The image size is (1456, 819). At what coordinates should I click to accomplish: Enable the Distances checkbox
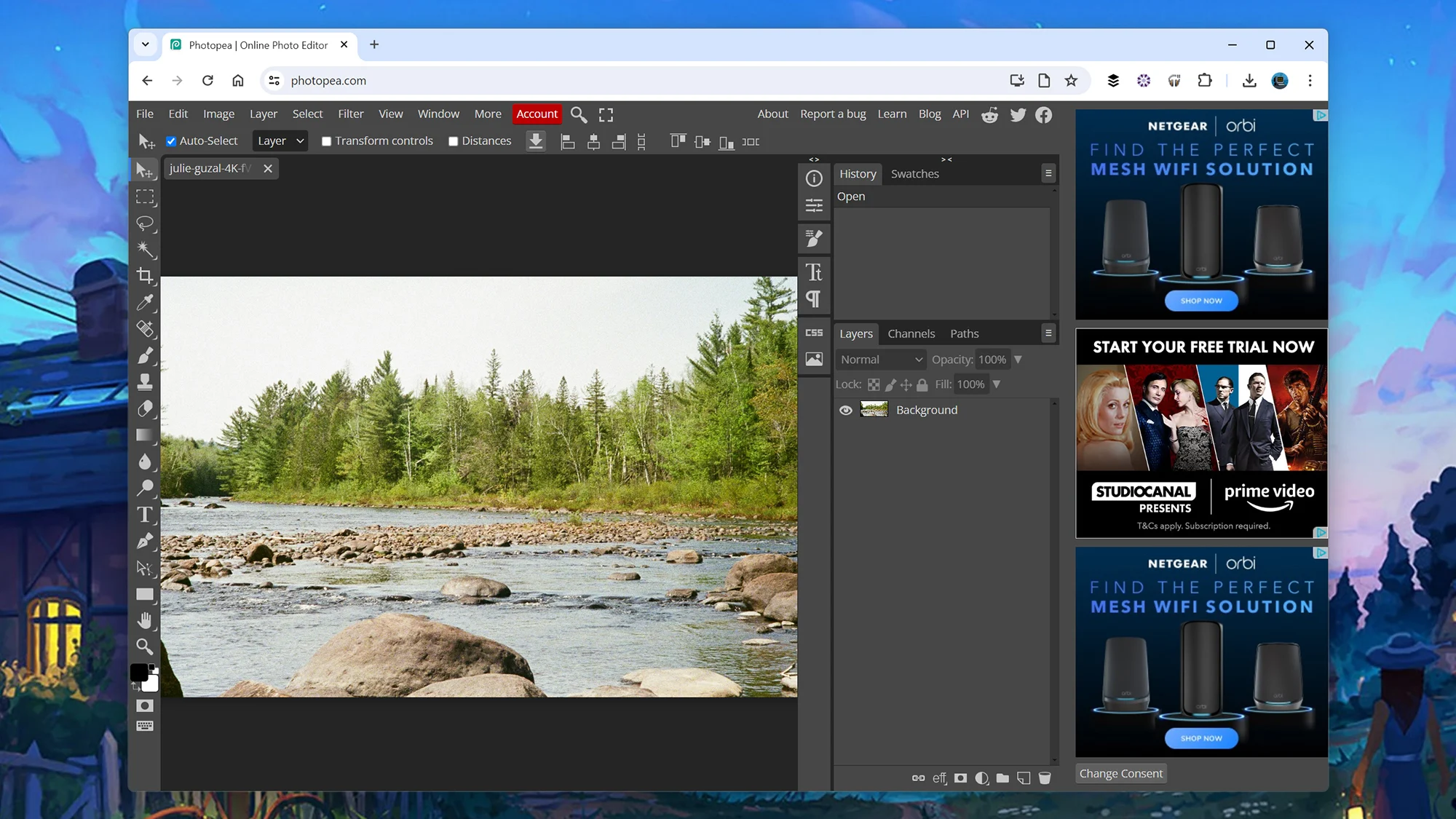tap(453, 141)
